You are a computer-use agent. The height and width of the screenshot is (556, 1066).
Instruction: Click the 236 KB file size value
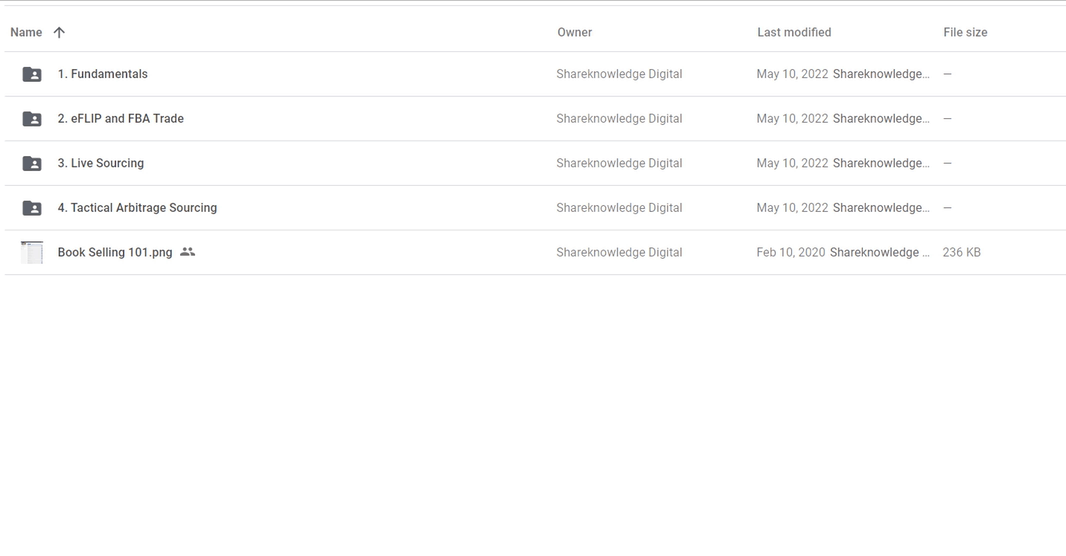point(961,252)
